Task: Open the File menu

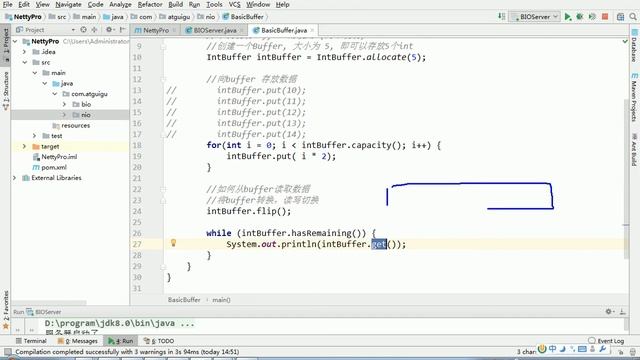Action: [7, 4]
